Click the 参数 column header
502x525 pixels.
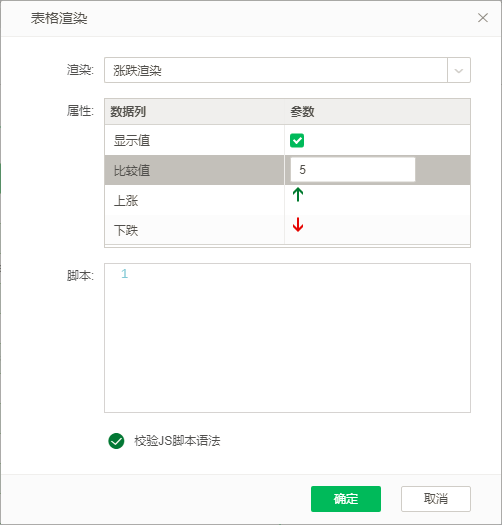pyautogui.click(x=302, y=111)
